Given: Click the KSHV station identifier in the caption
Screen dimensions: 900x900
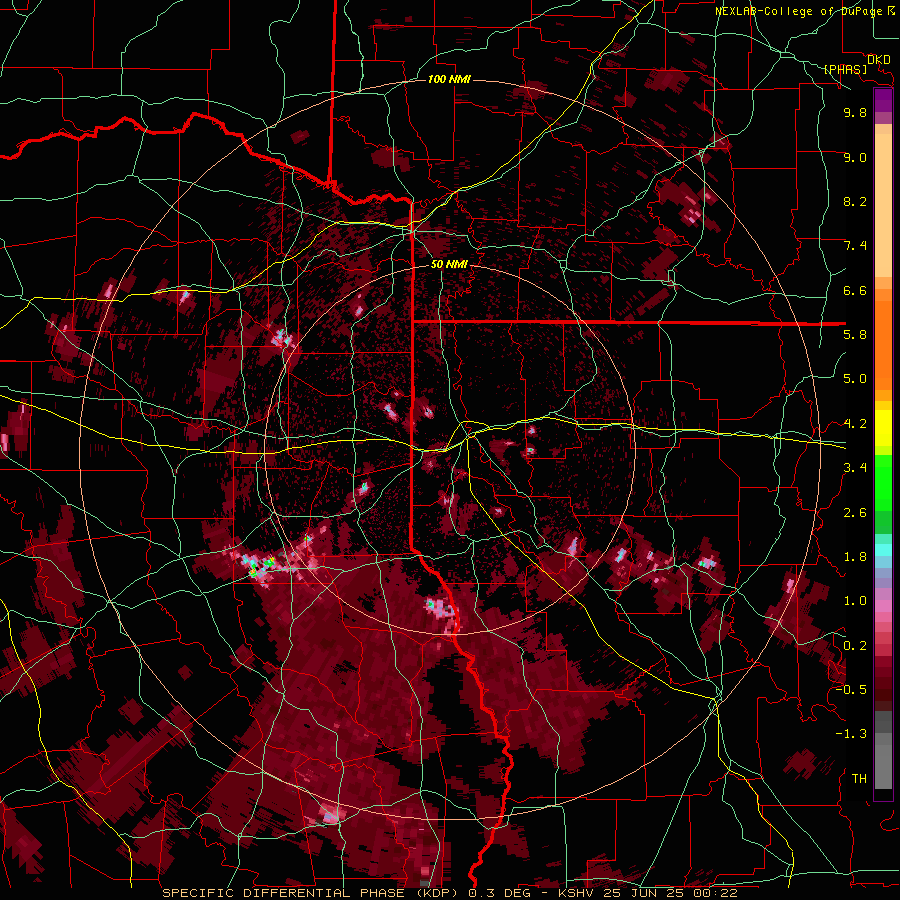Looking at the screenshot, I should pos(578,893).
